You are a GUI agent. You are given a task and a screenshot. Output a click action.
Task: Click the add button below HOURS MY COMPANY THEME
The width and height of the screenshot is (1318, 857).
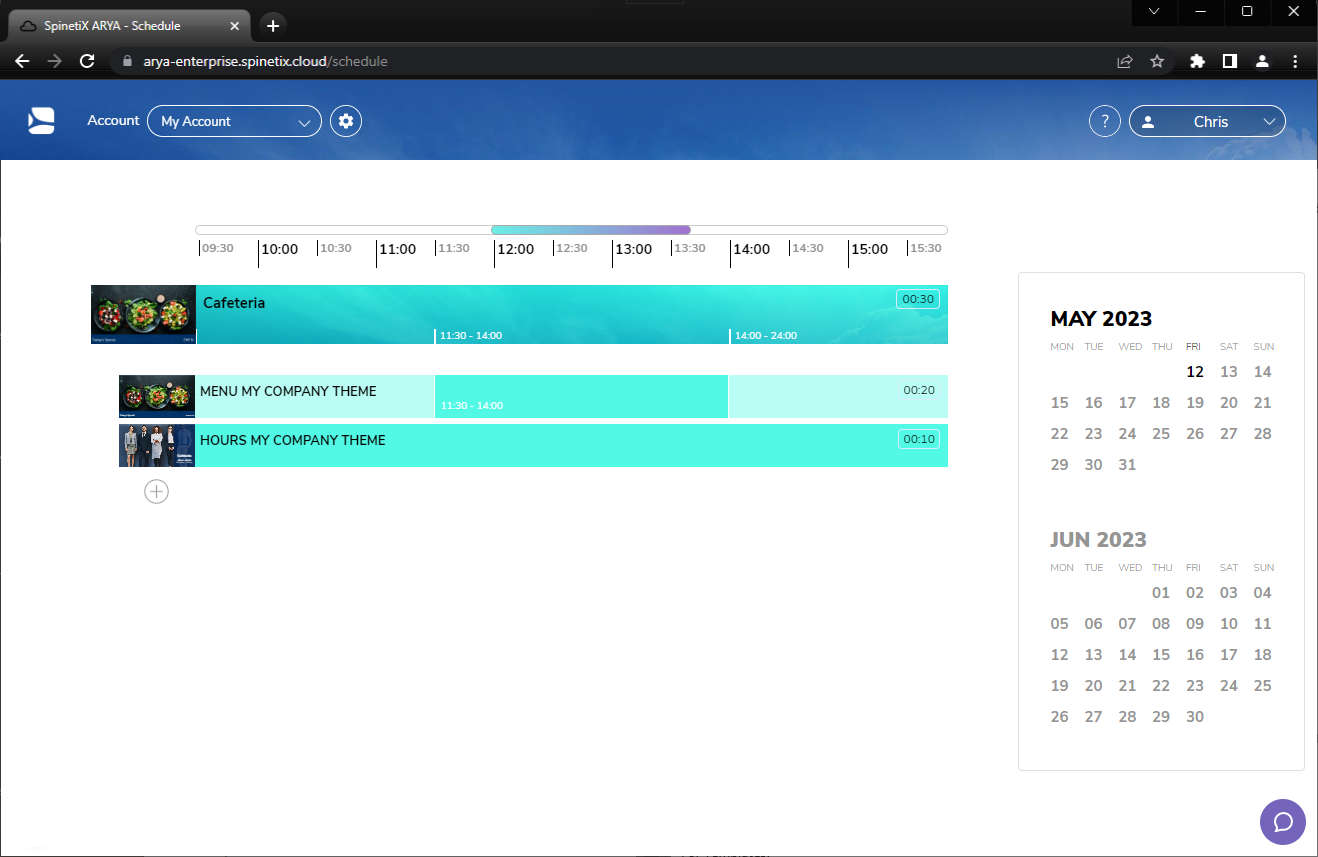pos(156,491)
